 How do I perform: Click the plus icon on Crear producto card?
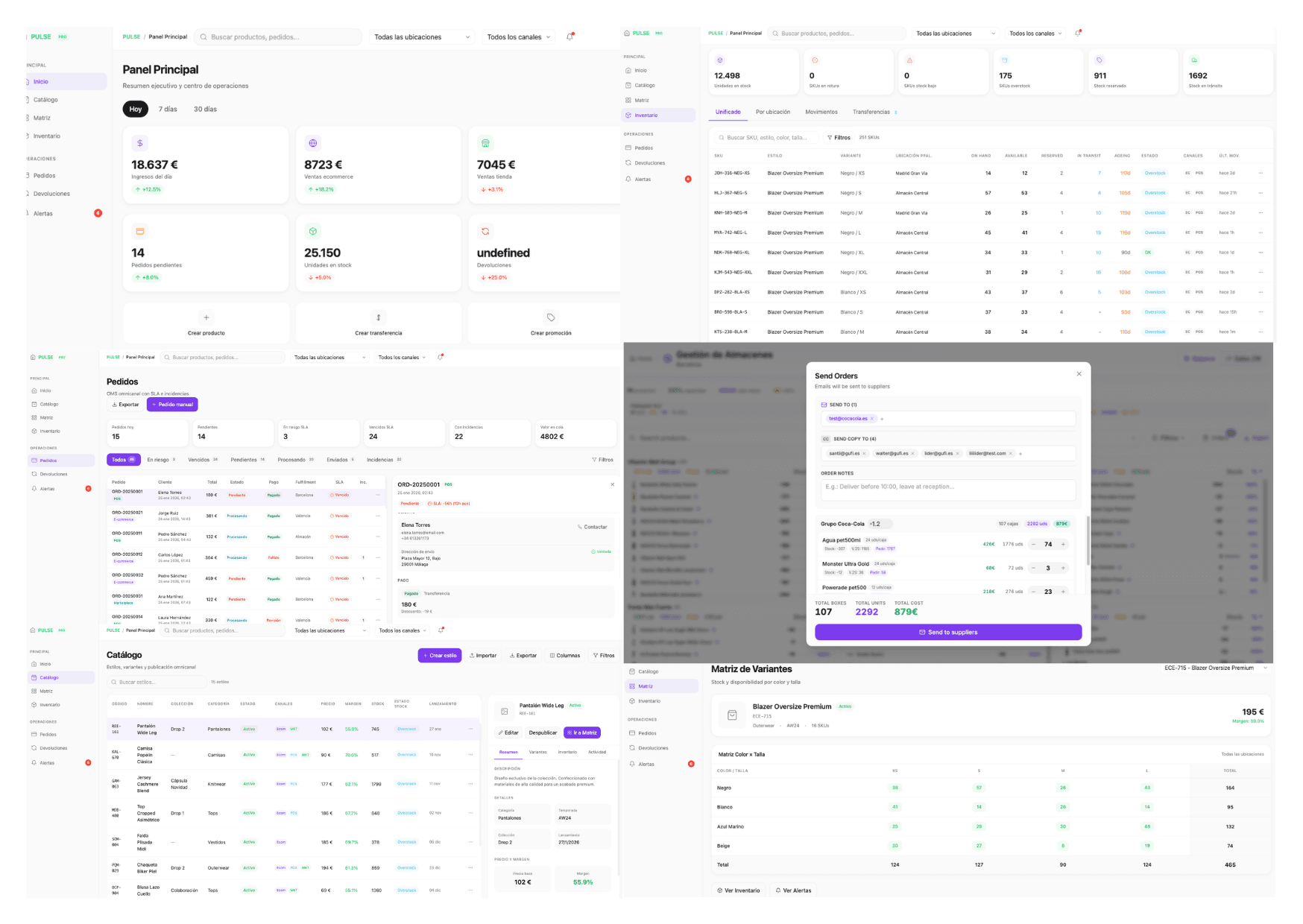point(206,317)
